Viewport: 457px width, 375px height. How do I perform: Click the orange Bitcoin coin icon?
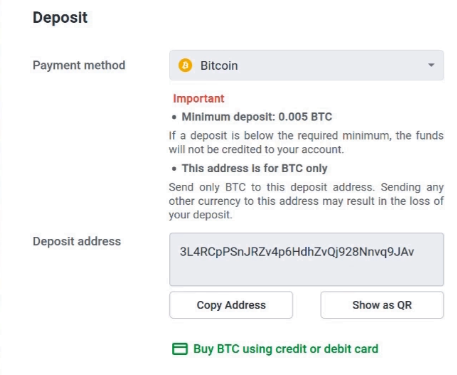click(185, 65)
